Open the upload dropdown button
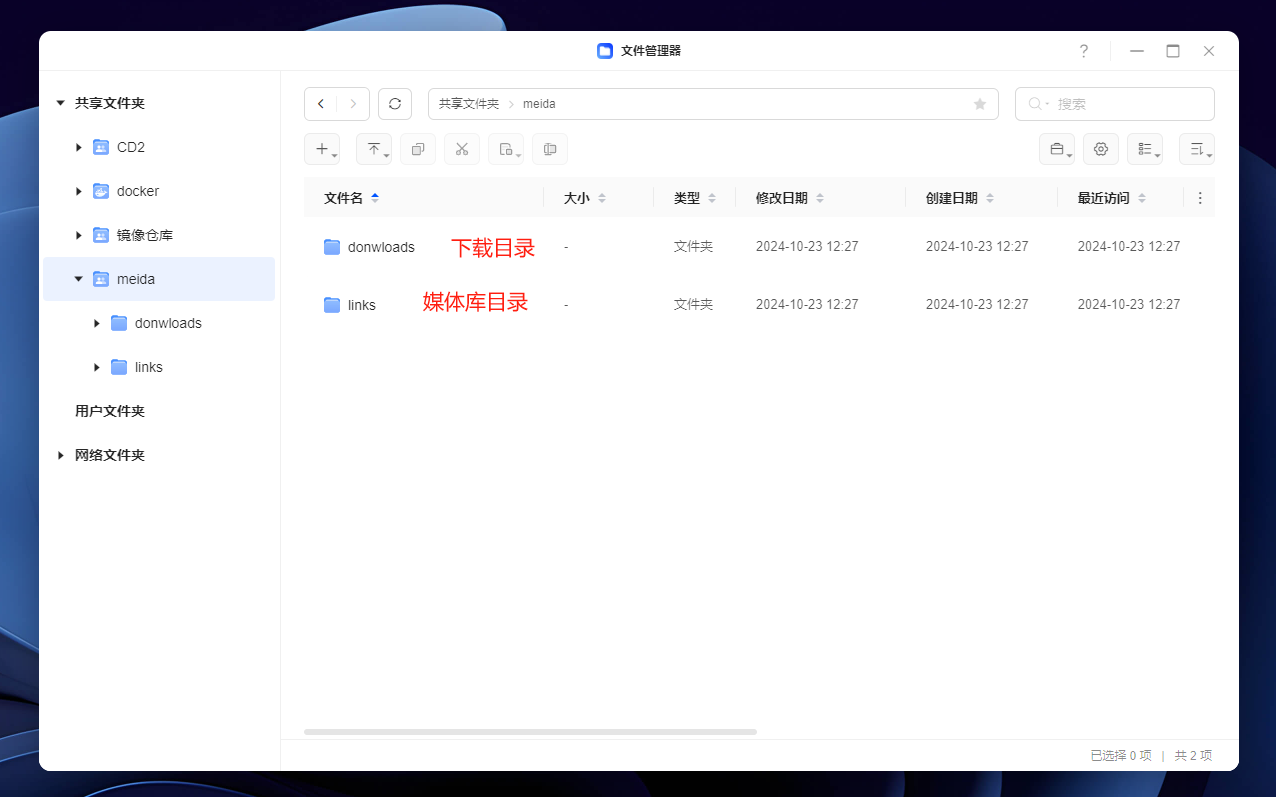This screenshot has height=797, width=1276. coord(374,149)
